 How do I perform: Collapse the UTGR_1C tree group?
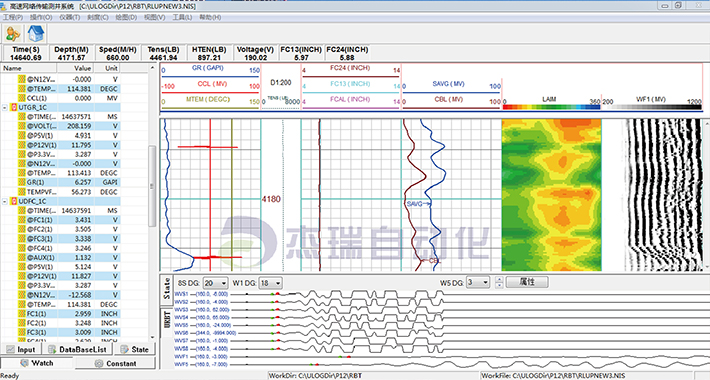5,107
